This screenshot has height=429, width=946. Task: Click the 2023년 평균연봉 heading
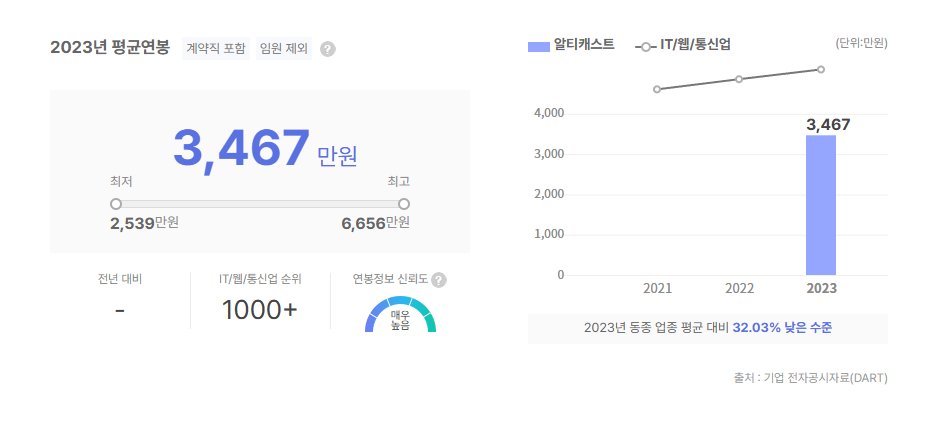coord(110,48)
